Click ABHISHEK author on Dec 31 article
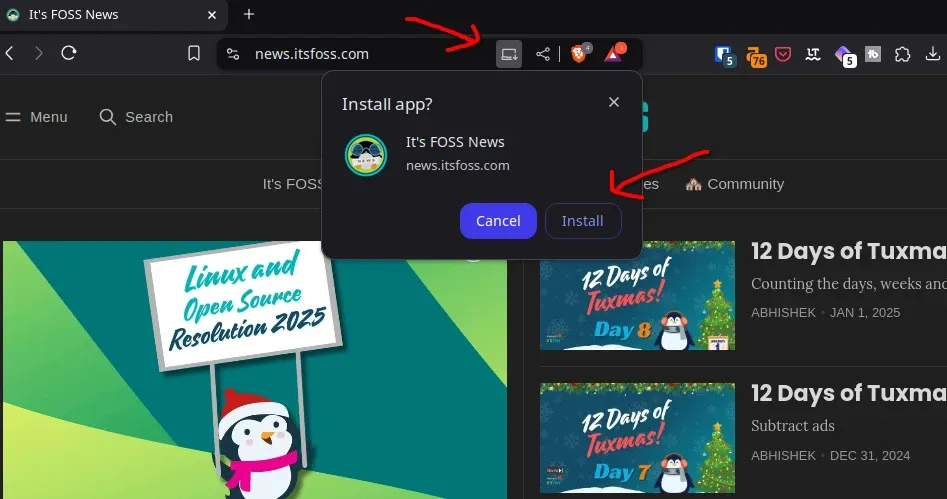The image size is (947, 499). click(783, 456)
